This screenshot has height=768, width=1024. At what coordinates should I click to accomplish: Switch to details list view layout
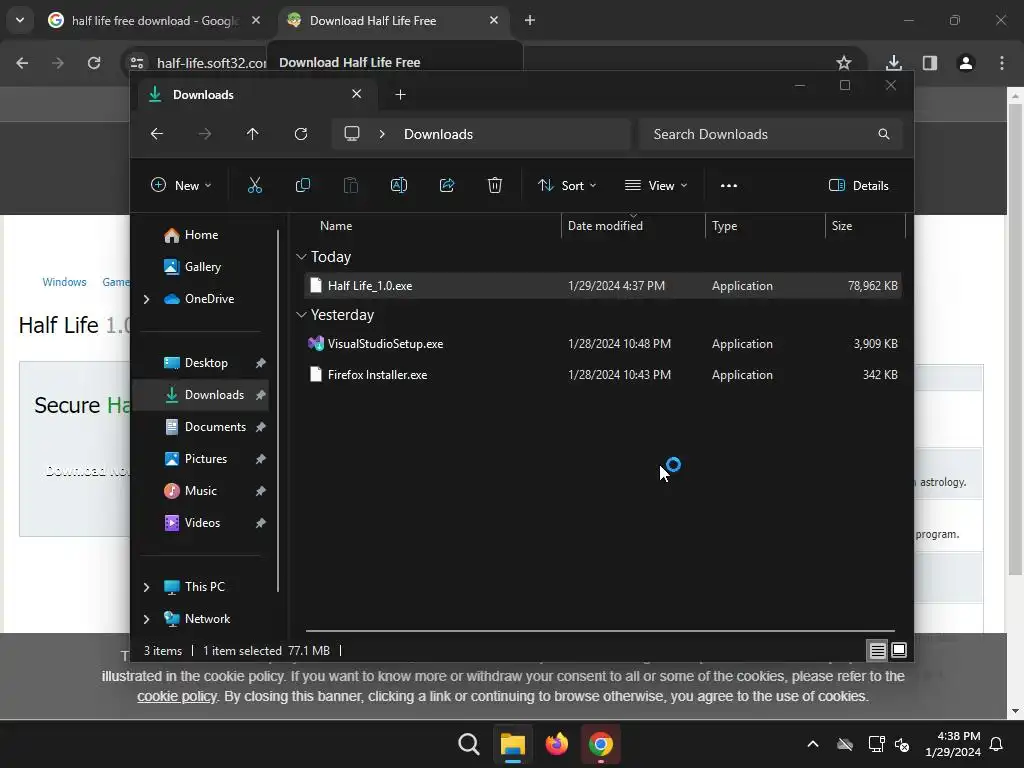877,650
